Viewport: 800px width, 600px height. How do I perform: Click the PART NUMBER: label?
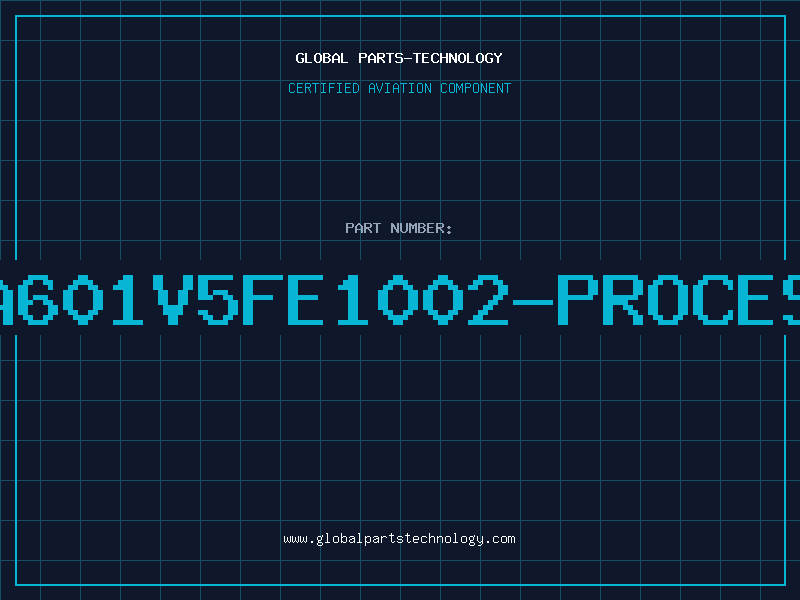click(399, 228)
